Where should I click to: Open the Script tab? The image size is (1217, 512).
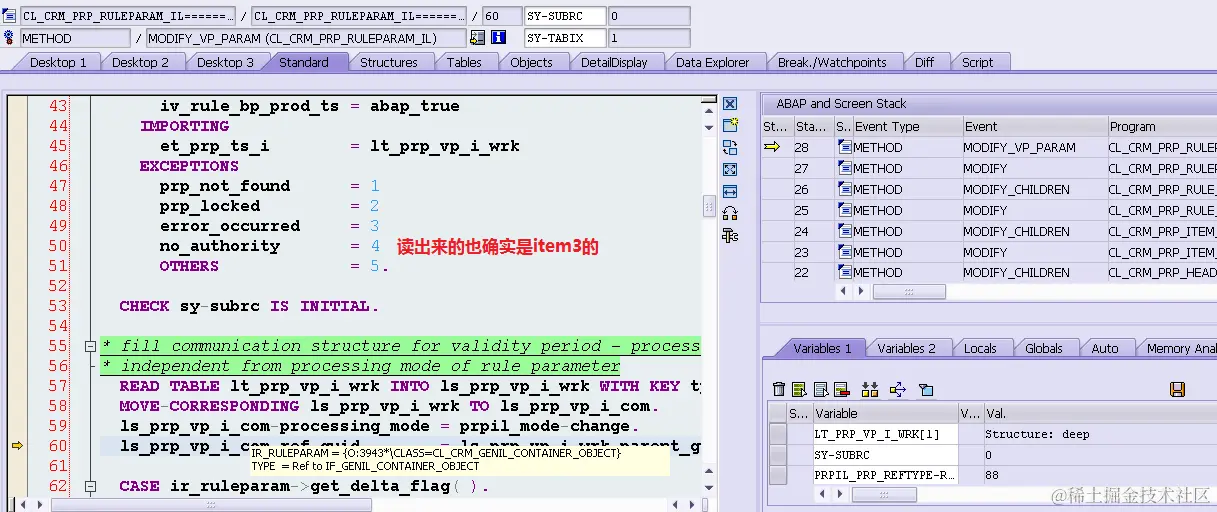(977, 62)
